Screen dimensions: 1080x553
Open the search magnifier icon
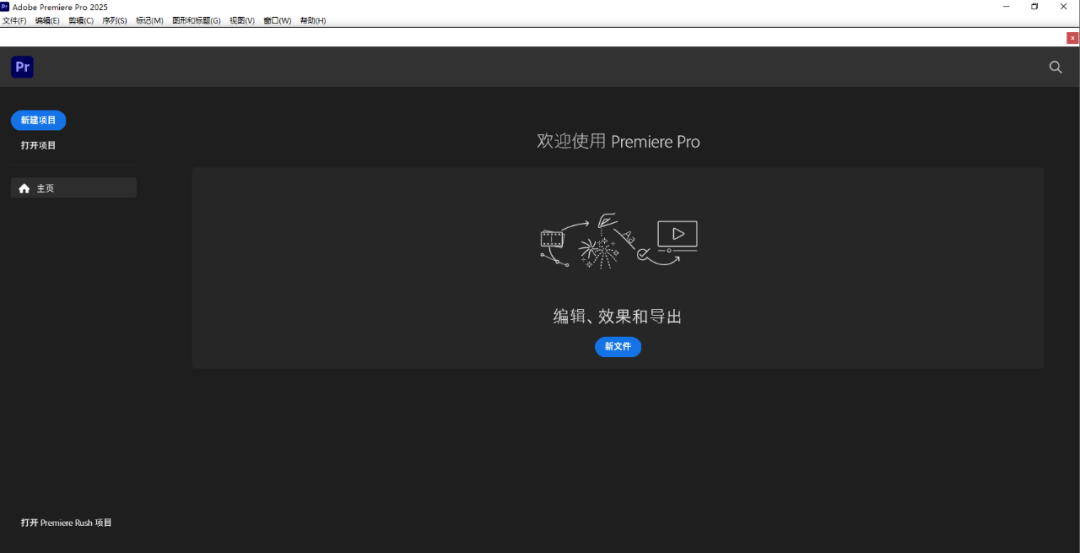tap(1055, 67)
